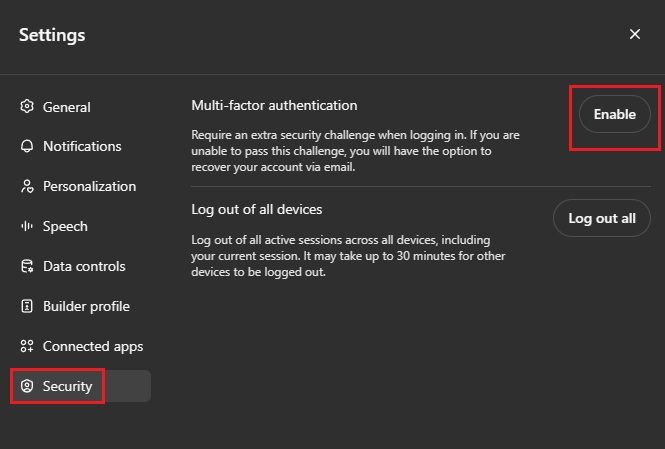Select the Data controls tab
This screenshot has height=449, width=665.
[84, 266]
